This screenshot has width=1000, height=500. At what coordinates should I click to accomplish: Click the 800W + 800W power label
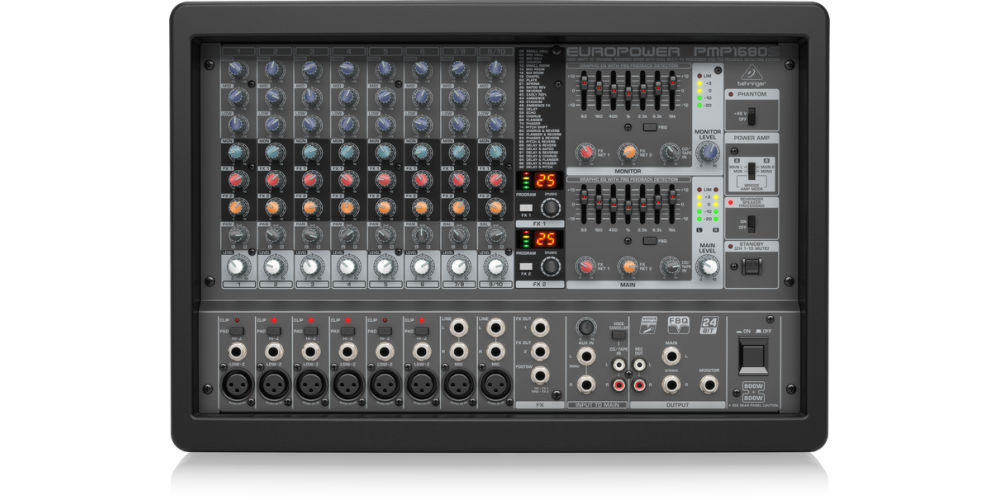(753, 392)
